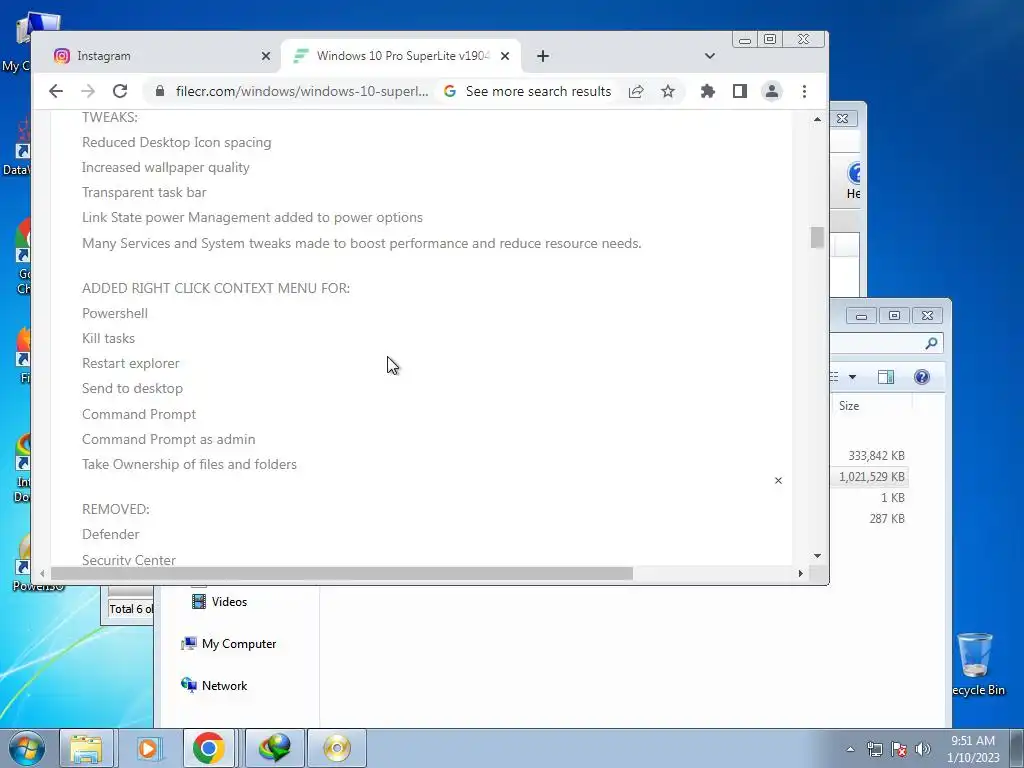
Task: Bookmark this page with the star
Action: pos(667,91)
